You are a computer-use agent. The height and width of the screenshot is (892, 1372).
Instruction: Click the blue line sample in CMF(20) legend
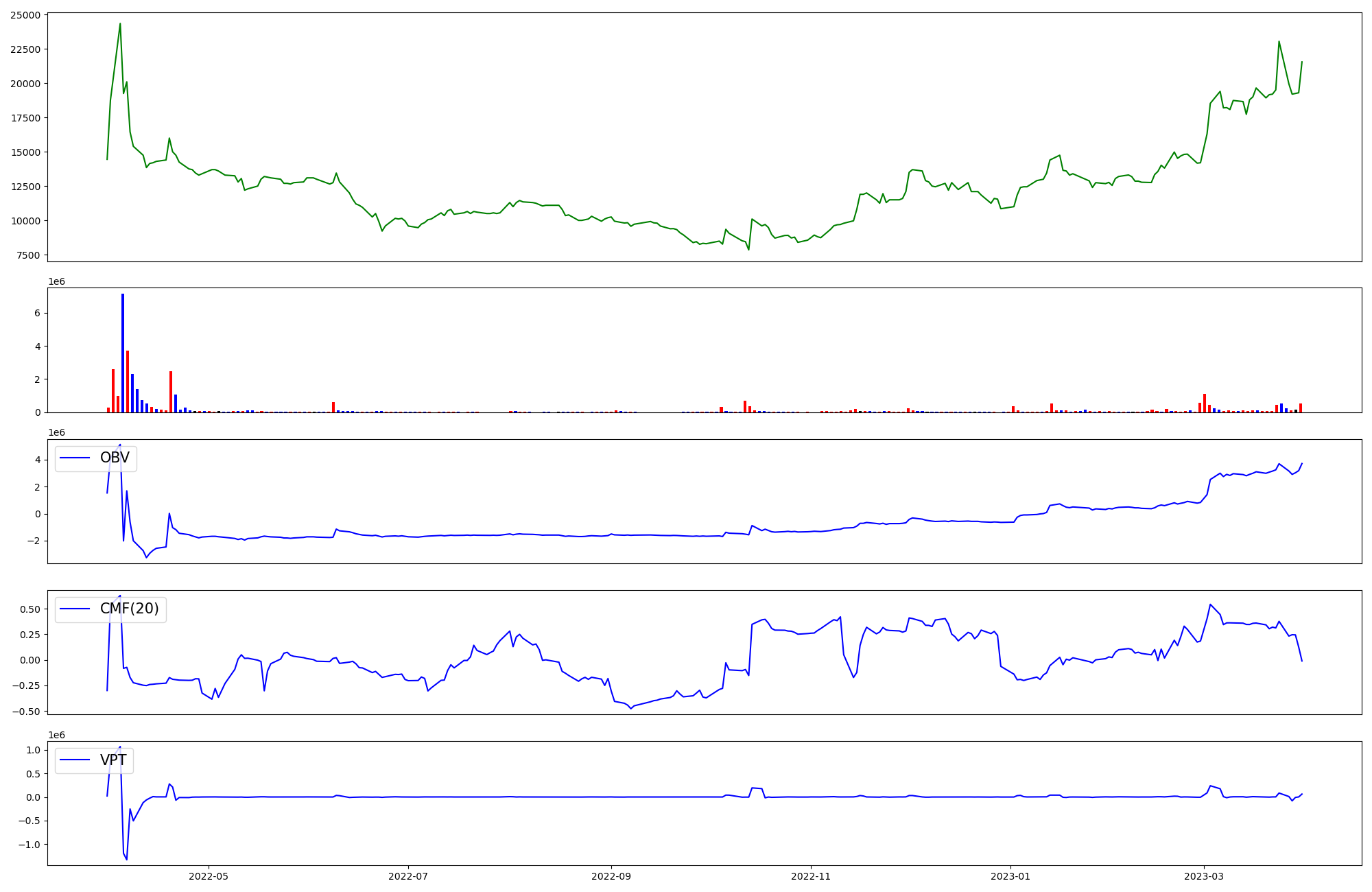click(75, 609)
